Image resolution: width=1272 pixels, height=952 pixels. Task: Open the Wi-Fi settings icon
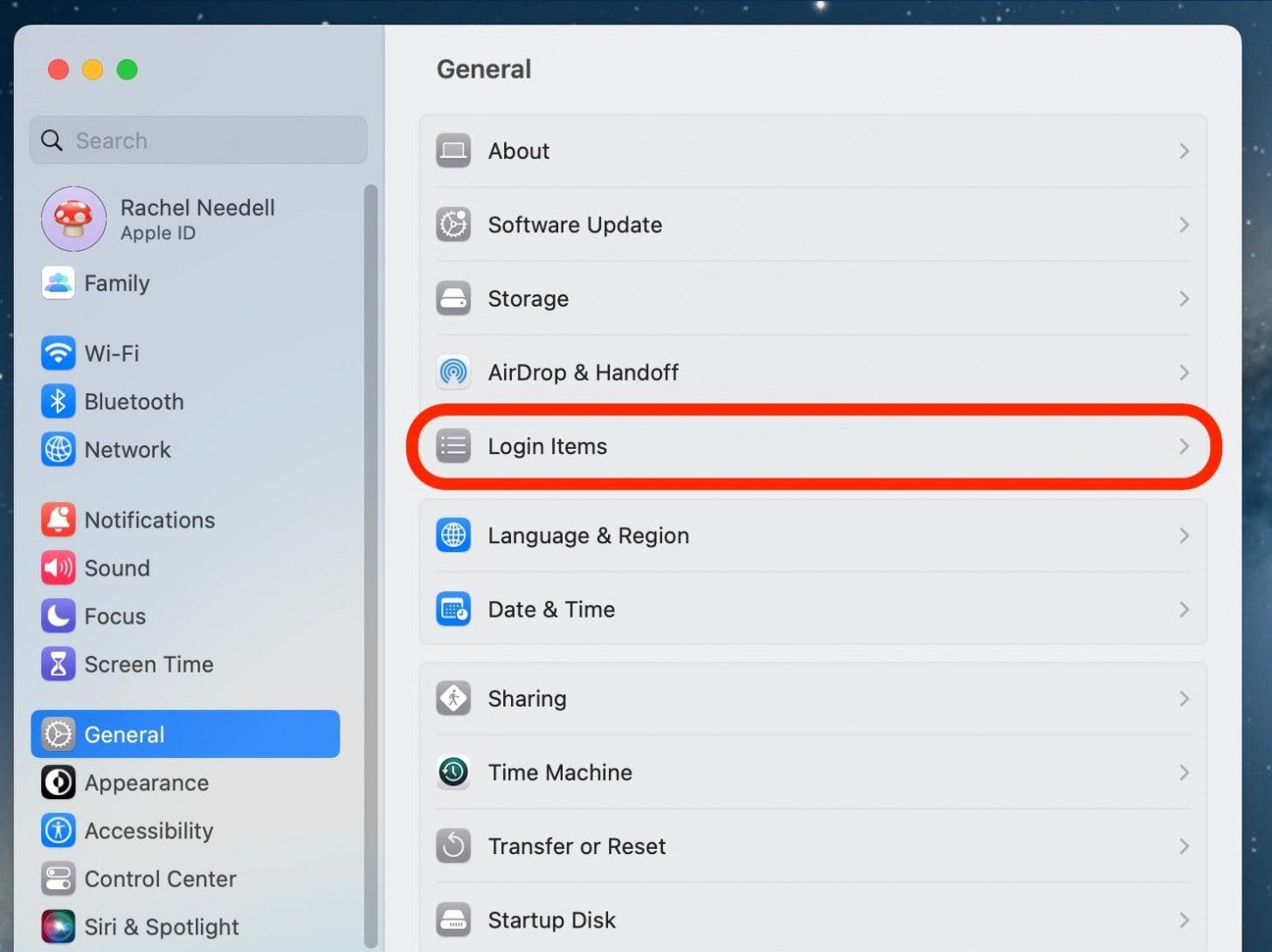click(59, 353)
